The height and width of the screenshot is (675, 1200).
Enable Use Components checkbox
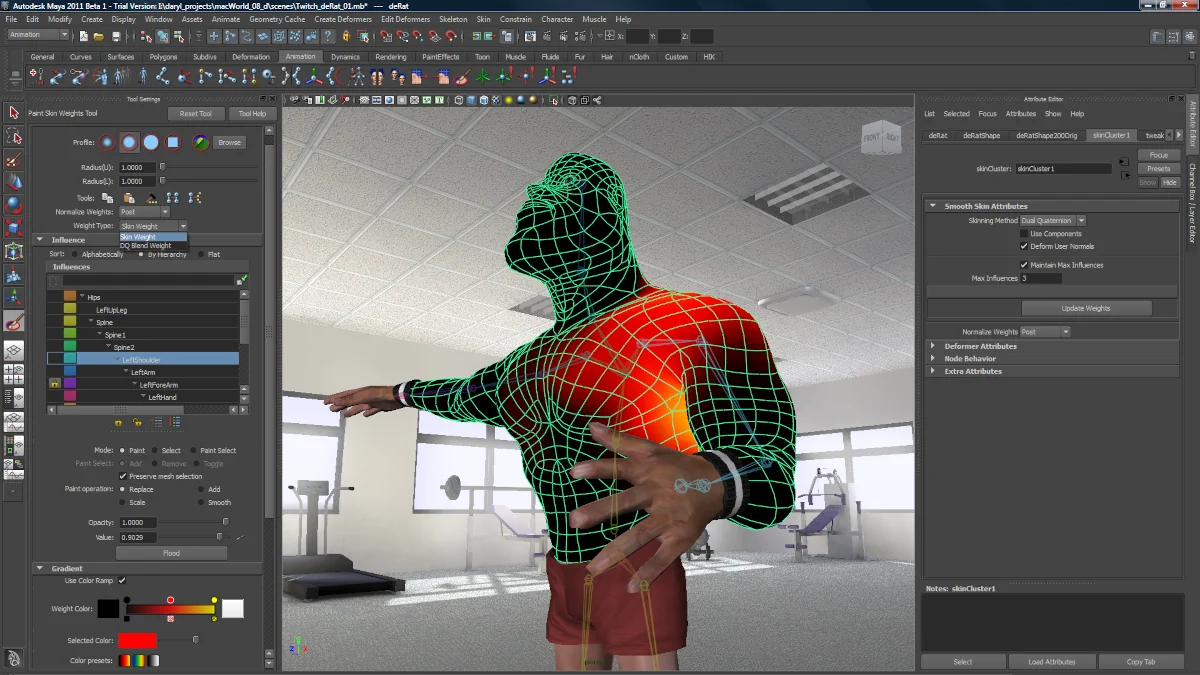(1024, 234)
